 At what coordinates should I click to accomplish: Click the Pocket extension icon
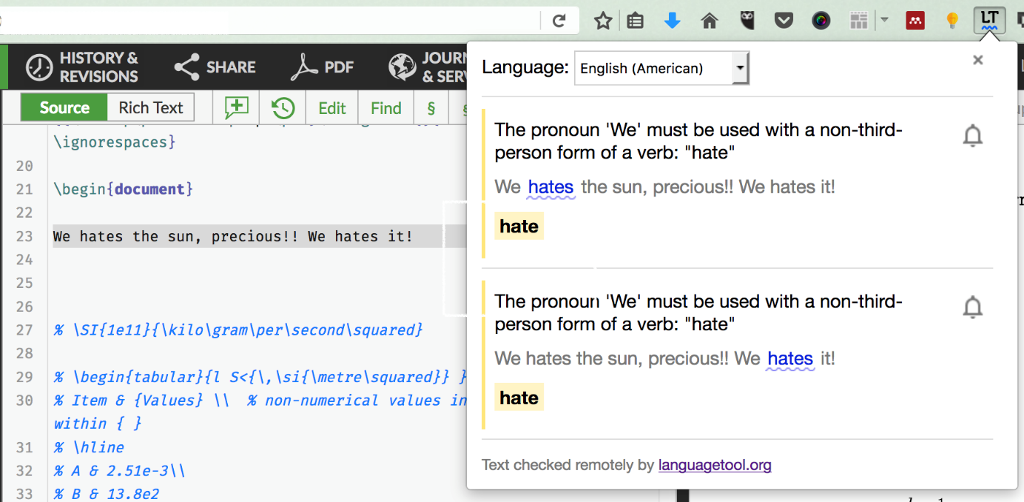785,20
